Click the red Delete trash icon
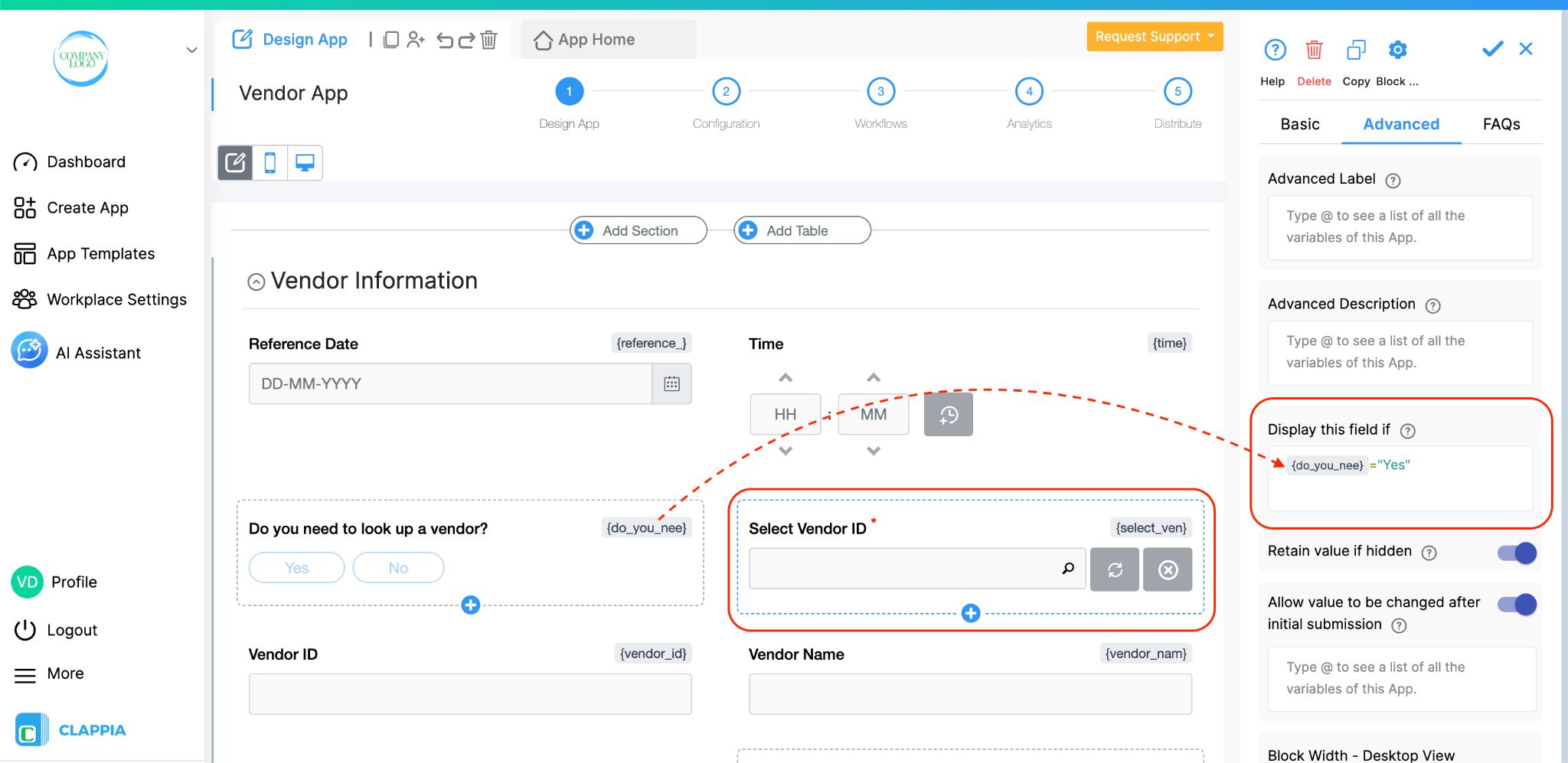The image size is (1568, 763). 1314,50
